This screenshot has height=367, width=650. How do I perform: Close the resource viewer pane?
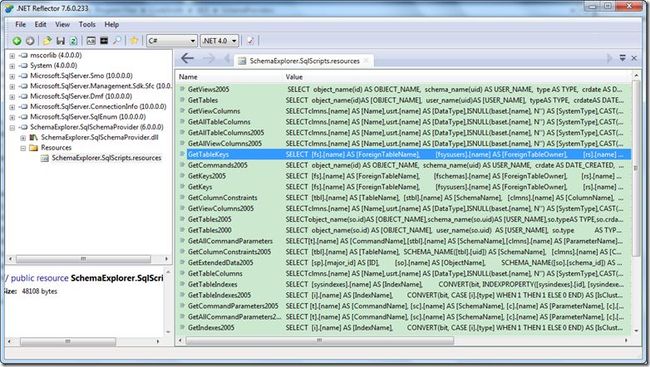[634, 58]
